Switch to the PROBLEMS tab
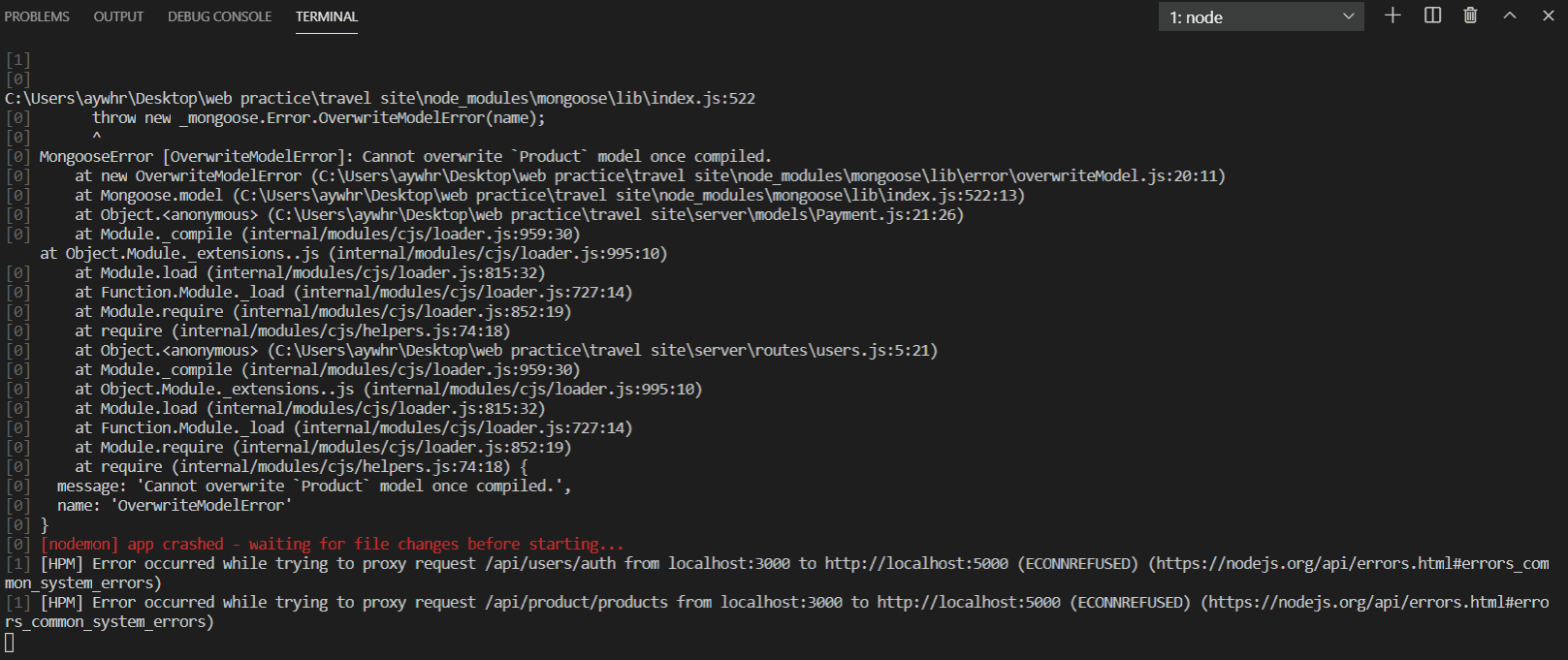This screenshot has height=660, width=1568. click(37, 16)
